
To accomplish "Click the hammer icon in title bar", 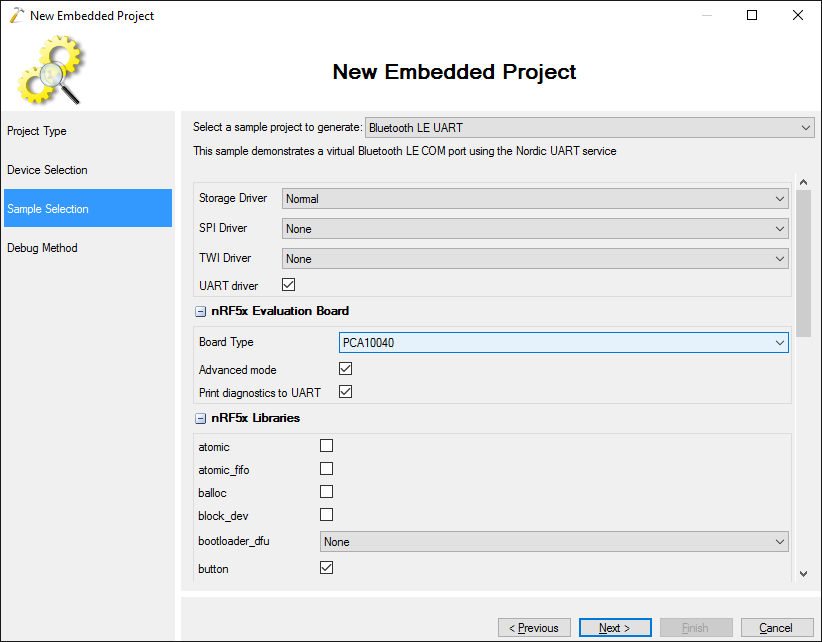I will (16, 16).
